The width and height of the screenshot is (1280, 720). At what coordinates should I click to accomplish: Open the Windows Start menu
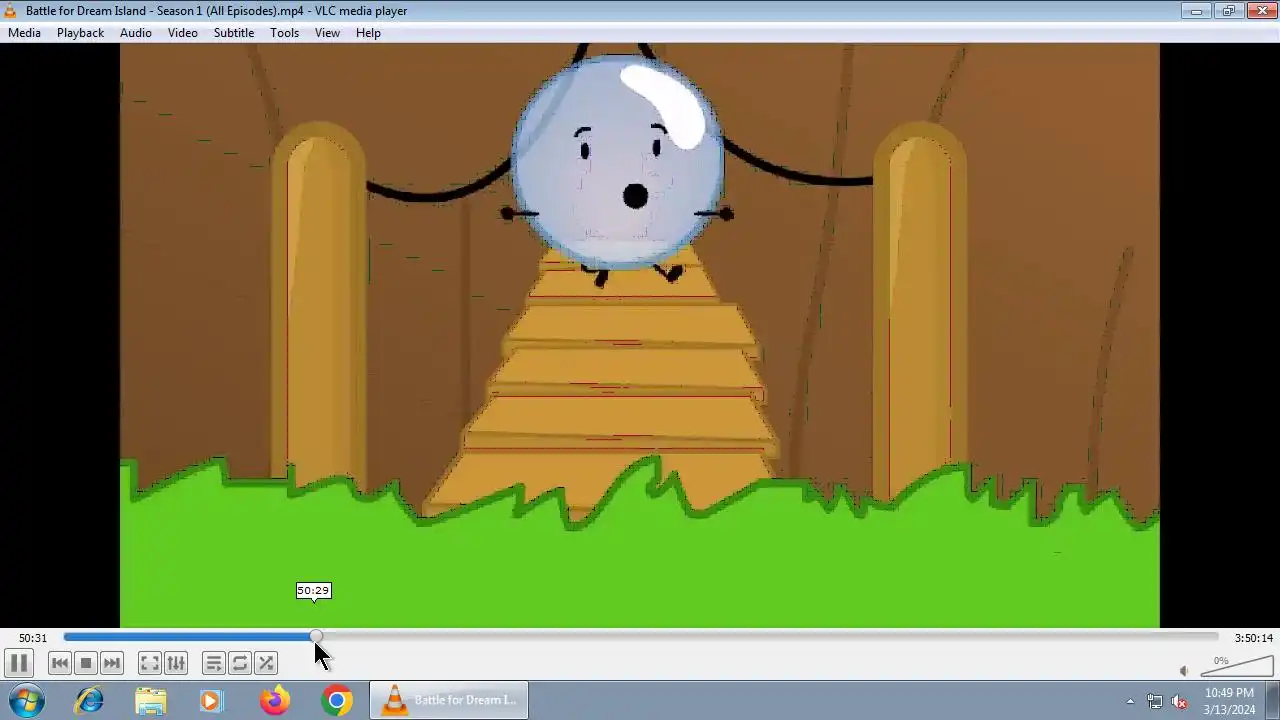point(27,700)
